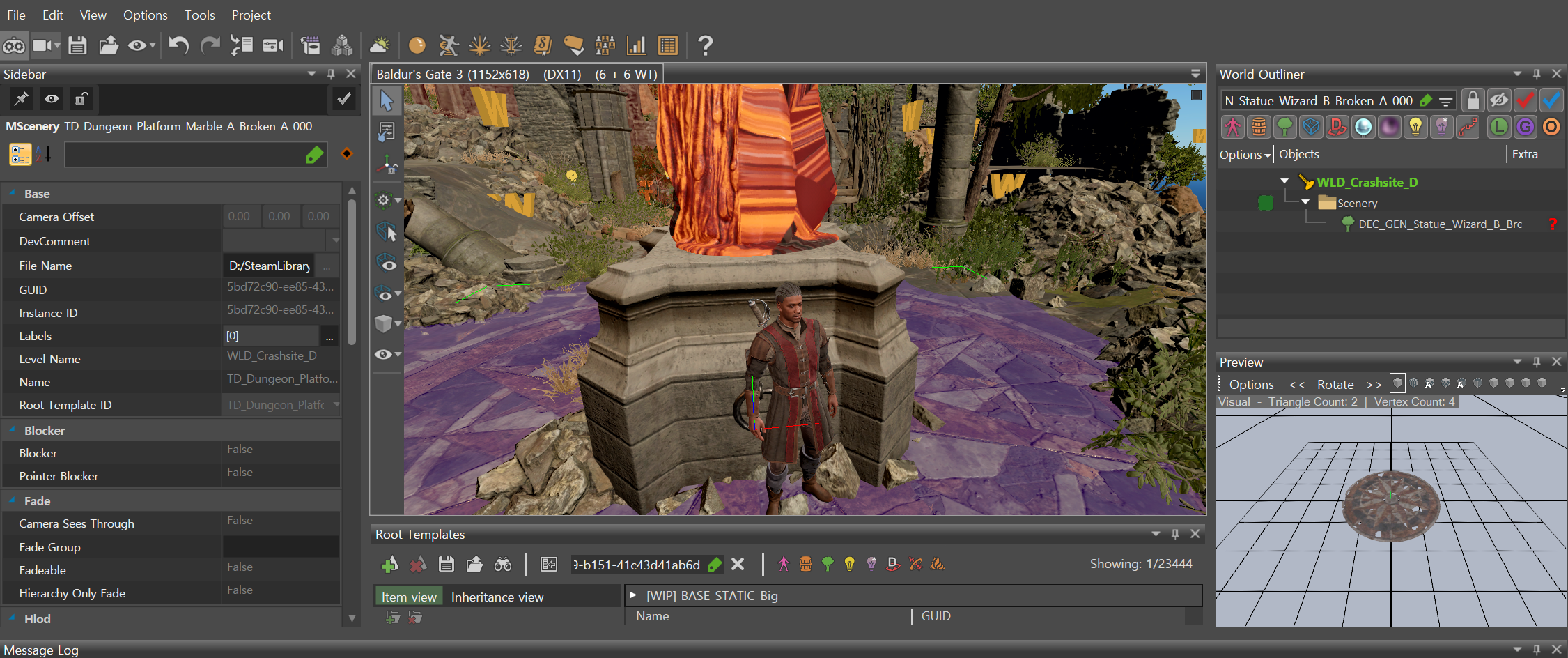Collapse the Base property section
Image resolution: width=1568 pixels, height=658 pixels.
(x=12, y=193)
